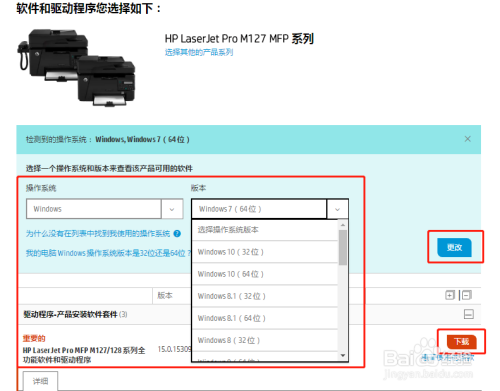Click the blue 更改 button
Screen dimensions: 500x391
[454, 247]
